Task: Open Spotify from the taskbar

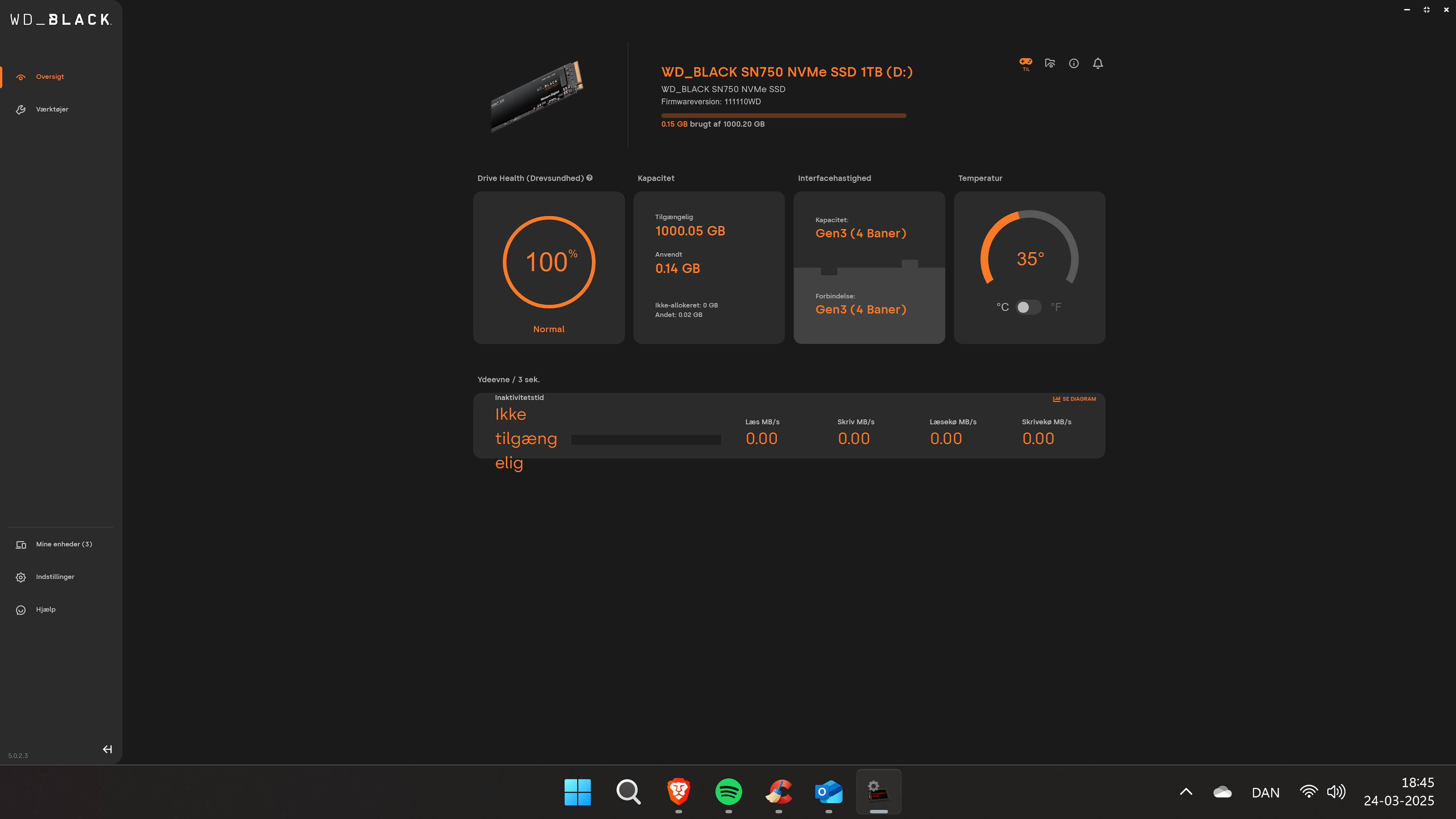Action: (728, 791)
